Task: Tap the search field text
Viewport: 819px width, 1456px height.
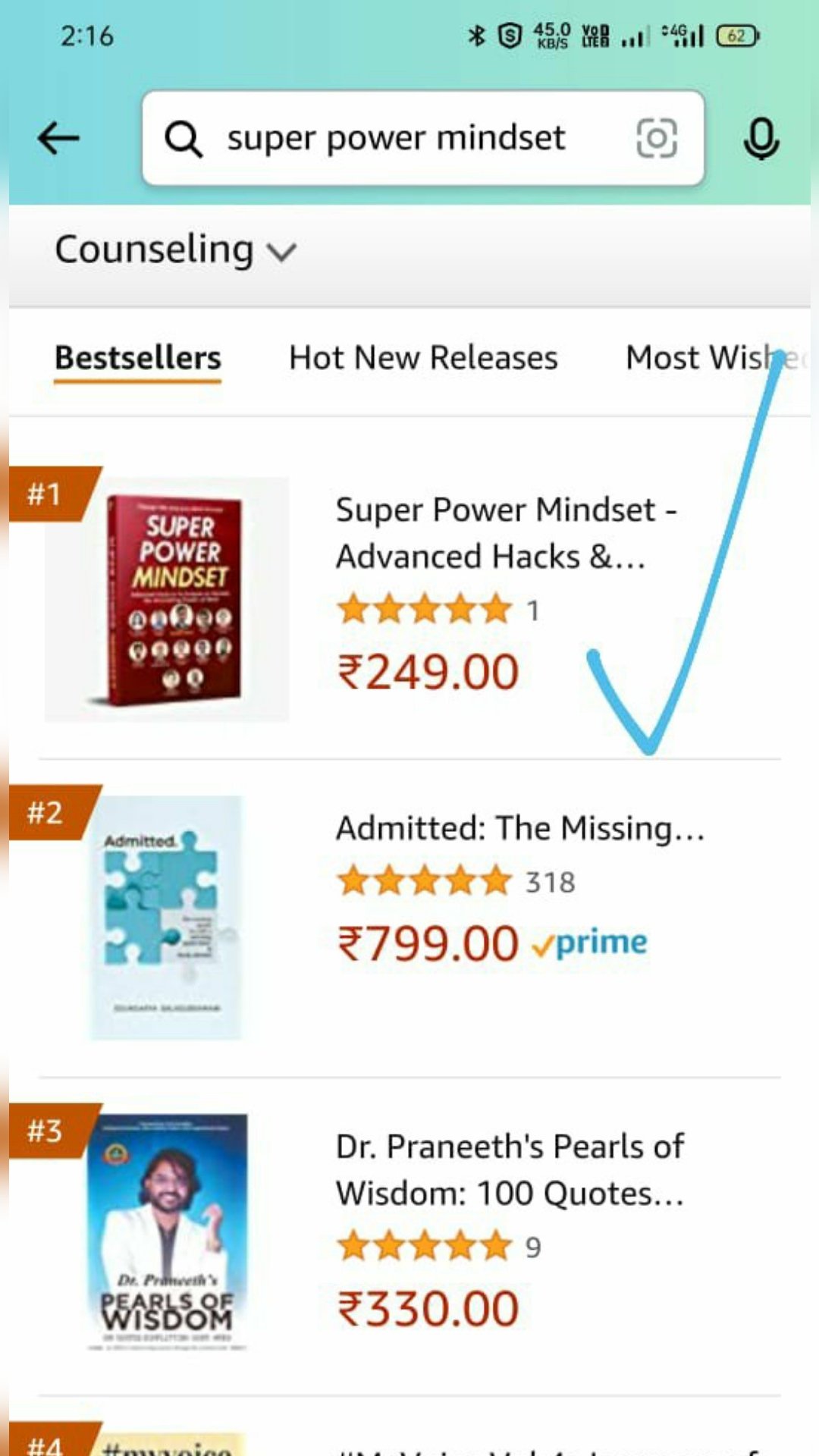Action: point(396,139)
